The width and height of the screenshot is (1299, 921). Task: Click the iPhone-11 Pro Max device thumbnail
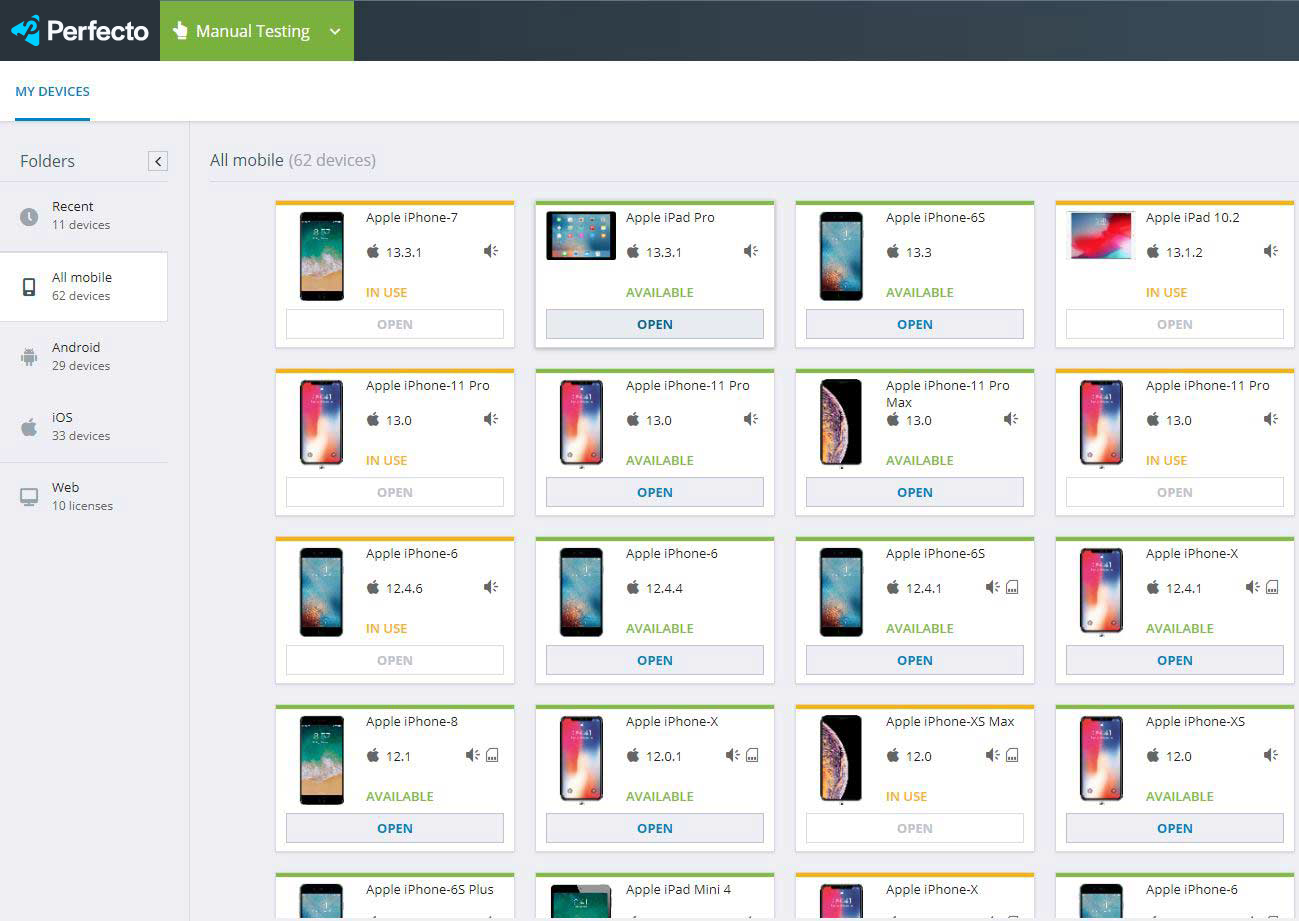[841, 424]
